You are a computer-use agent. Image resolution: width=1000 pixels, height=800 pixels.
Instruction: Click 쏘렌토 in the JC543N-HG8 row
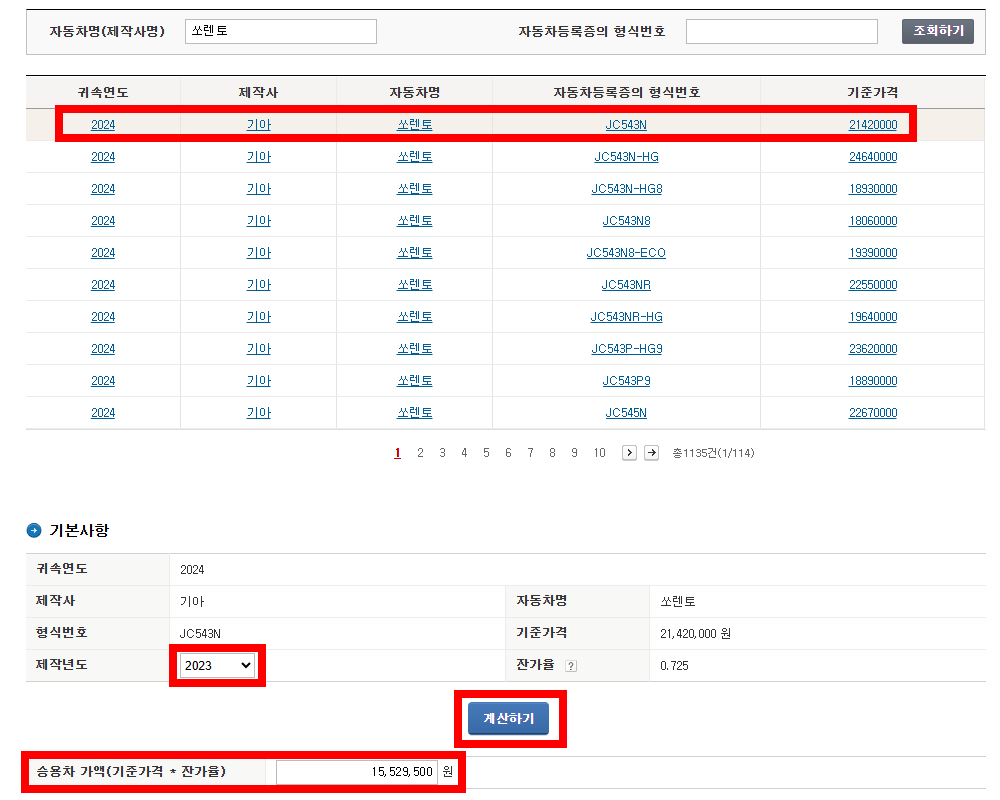pos(415,189)
